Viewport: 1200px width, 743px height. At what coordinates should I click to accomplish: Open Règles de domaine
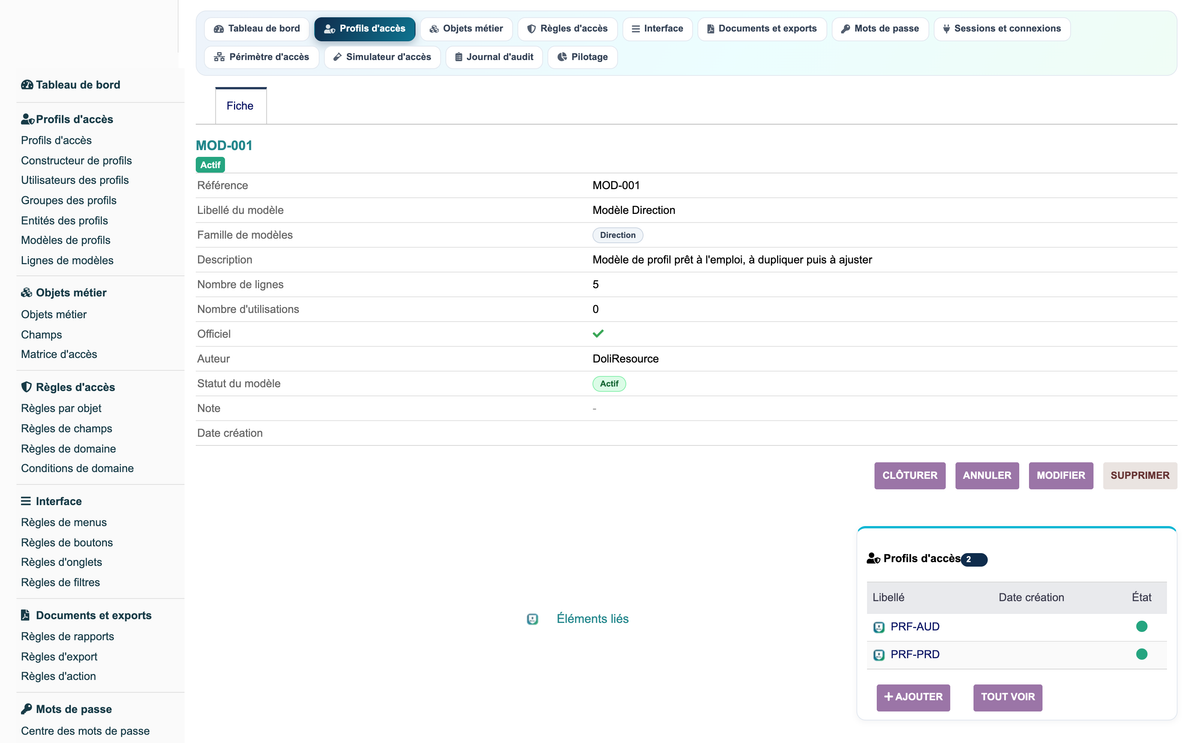[68, 449]
